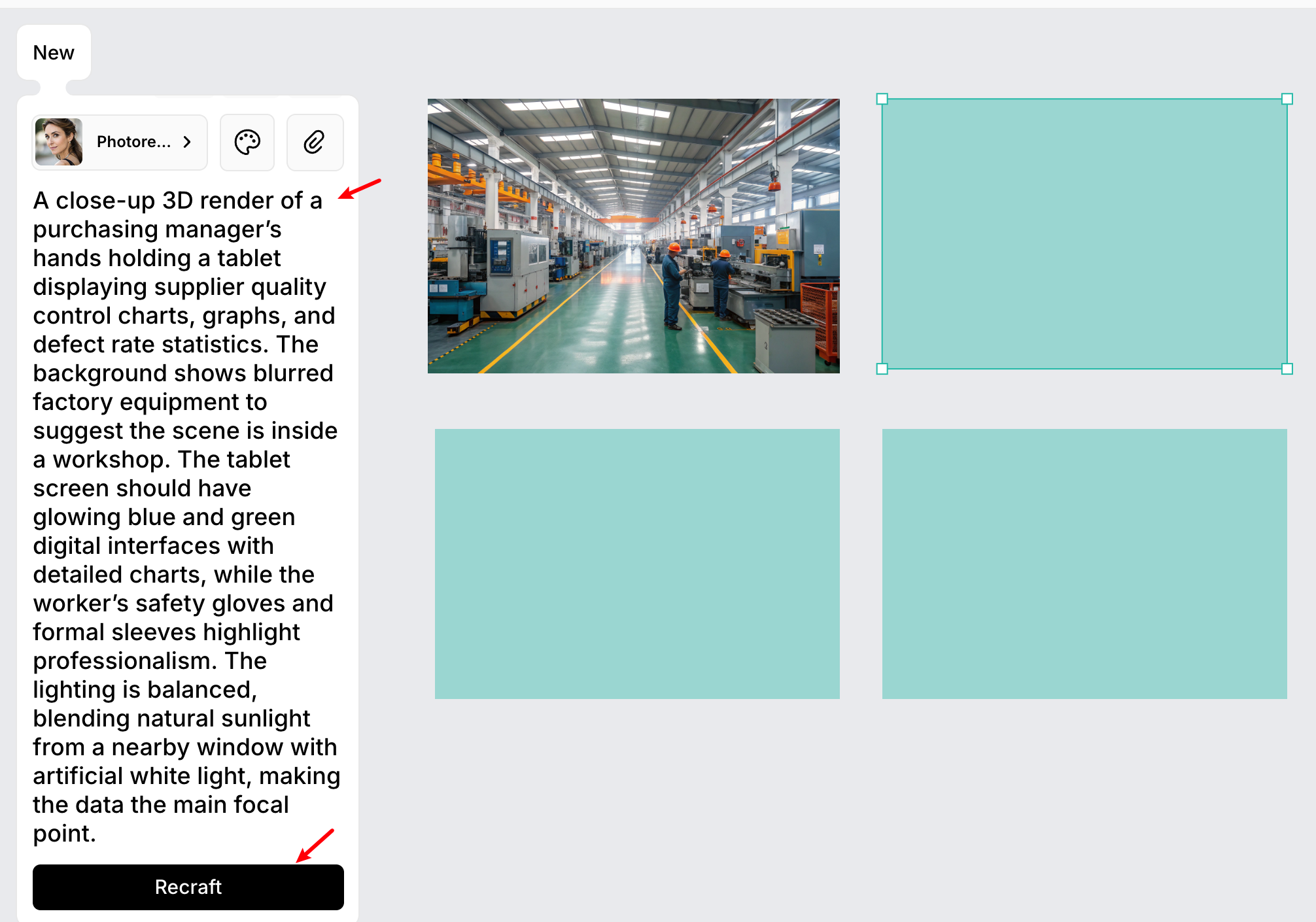Select the bottom-right teal placeholder frame
The image size is (1316, 922).
coord(1084,564)
